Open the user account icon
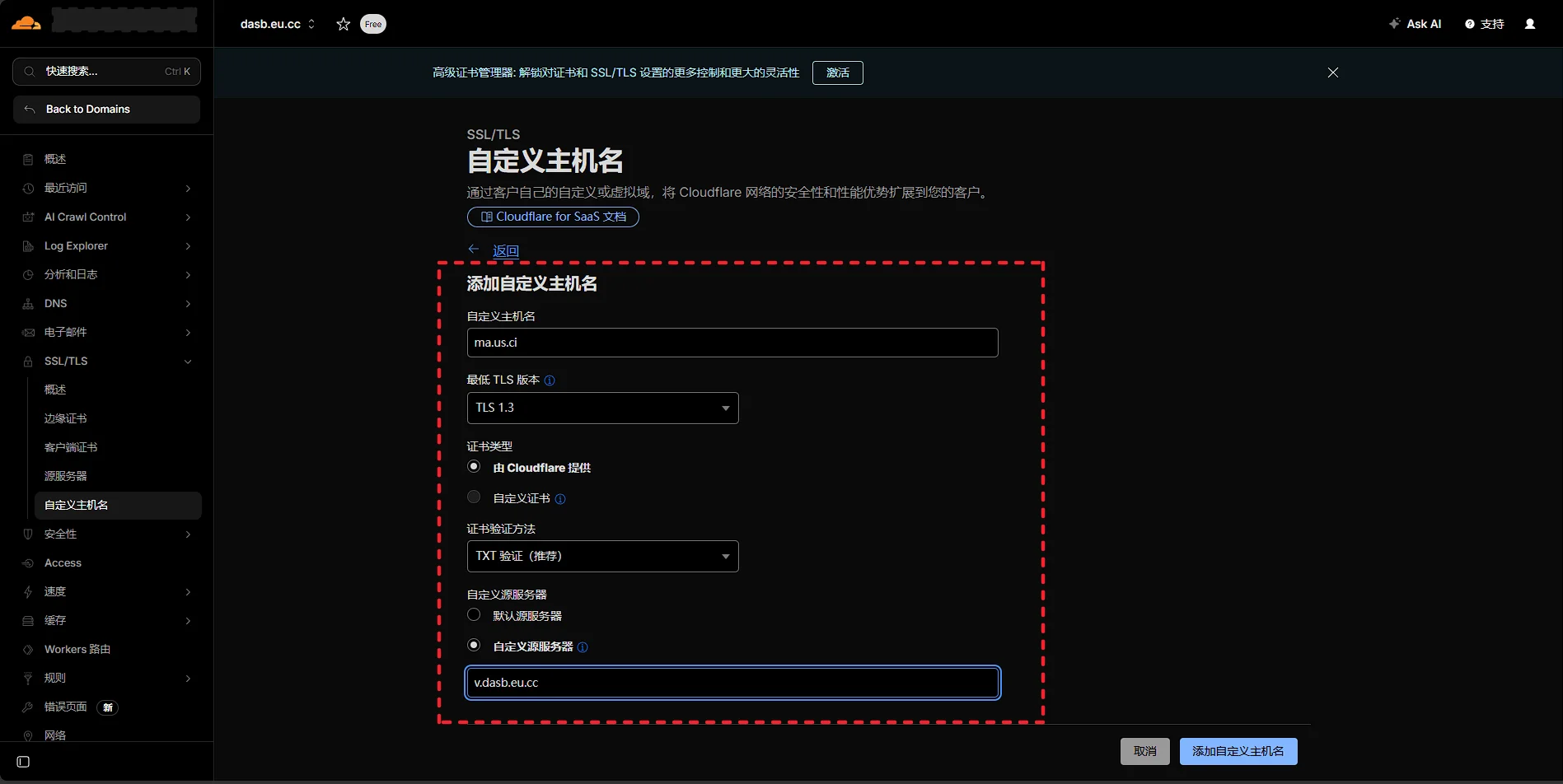Screen dimensions: 1563x784 tap(1530, 24)
